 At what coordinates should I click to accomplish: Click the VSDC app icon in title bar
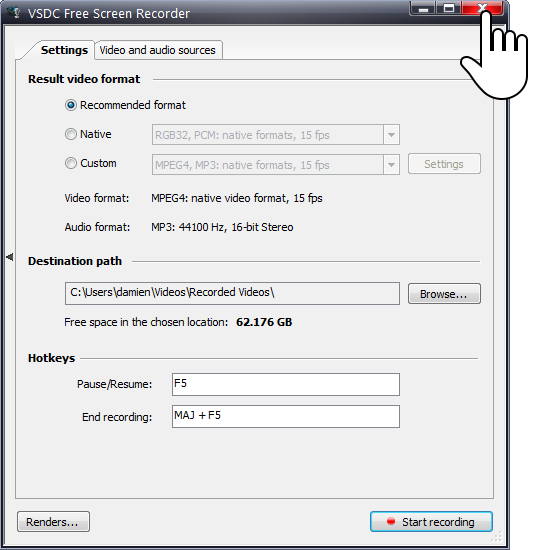(x=14, y=12)
